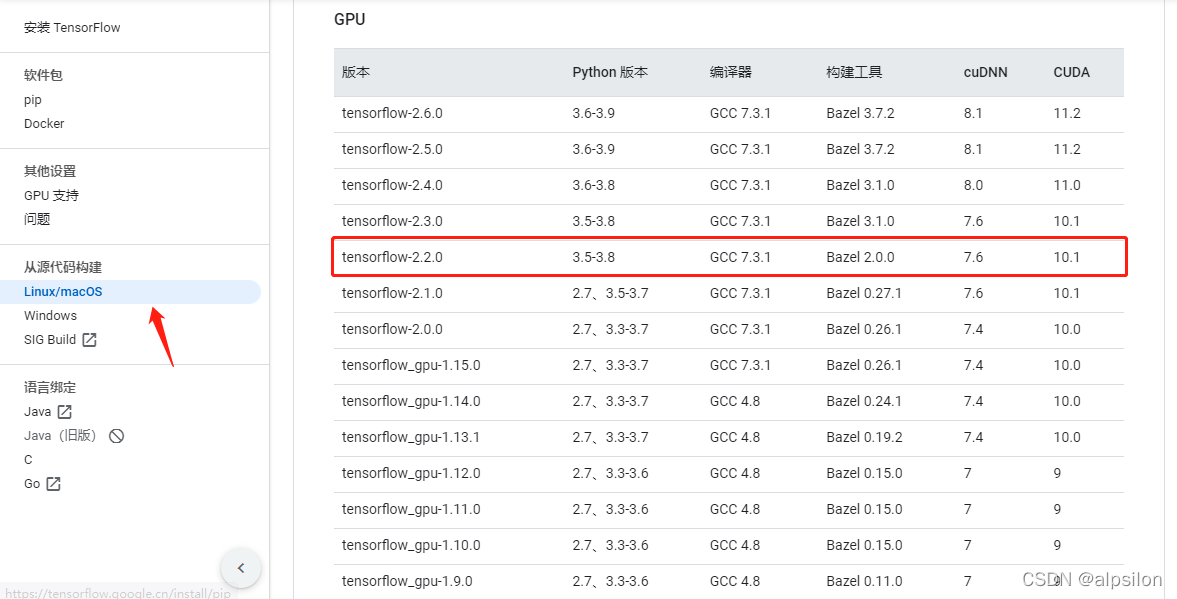
Task: Click the 编译器 column header
Action: tap(731, 72)
